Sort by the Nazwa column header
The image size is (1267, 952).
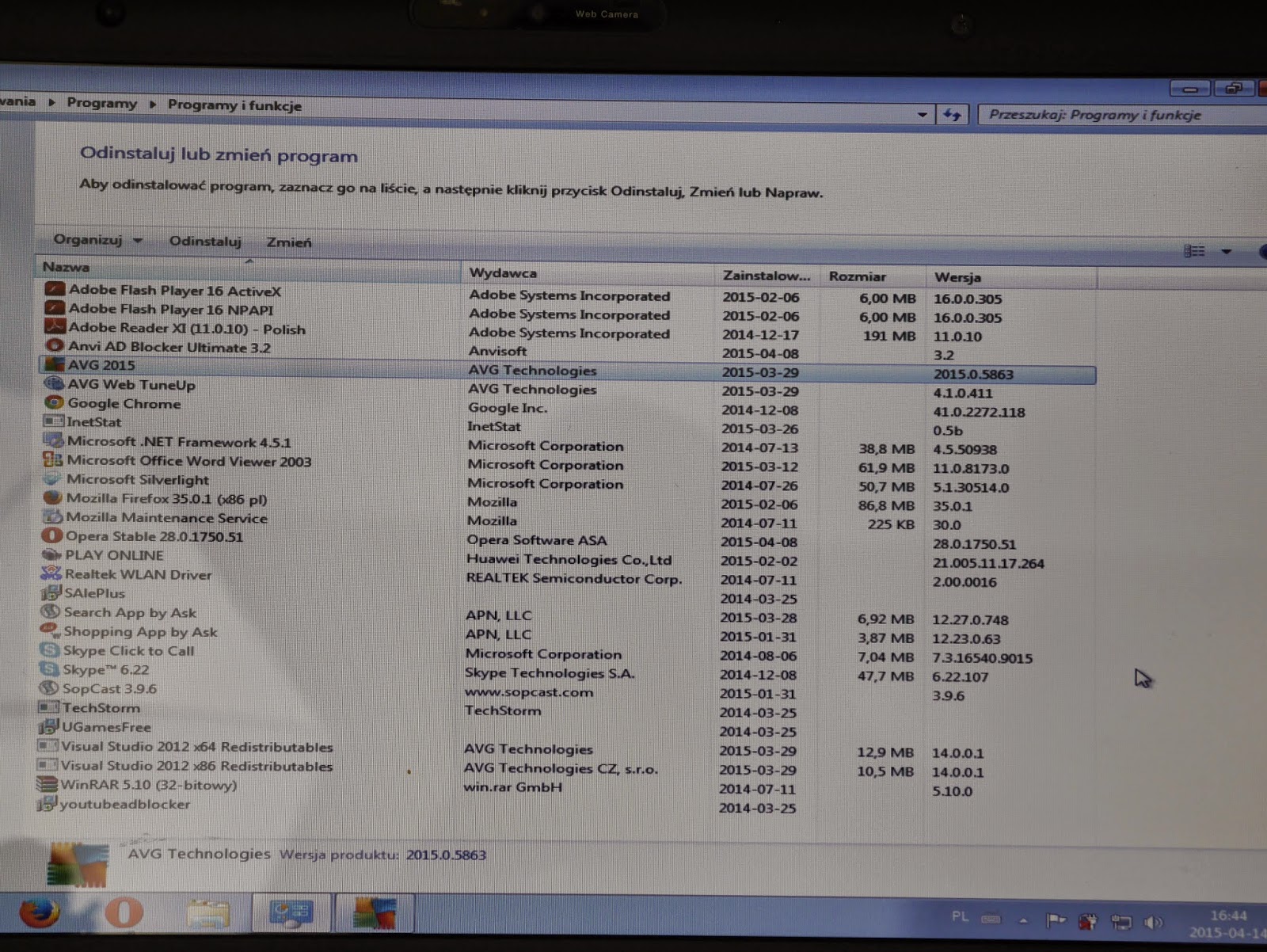click(x=247, y=268)
